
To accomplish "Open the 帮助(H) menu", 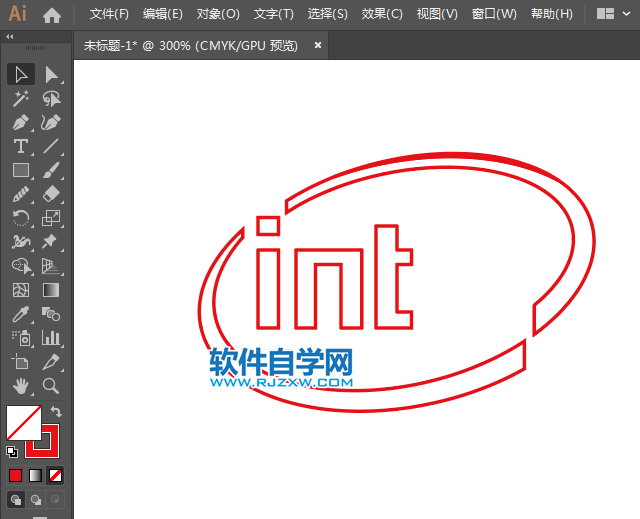I will [551, 14].
